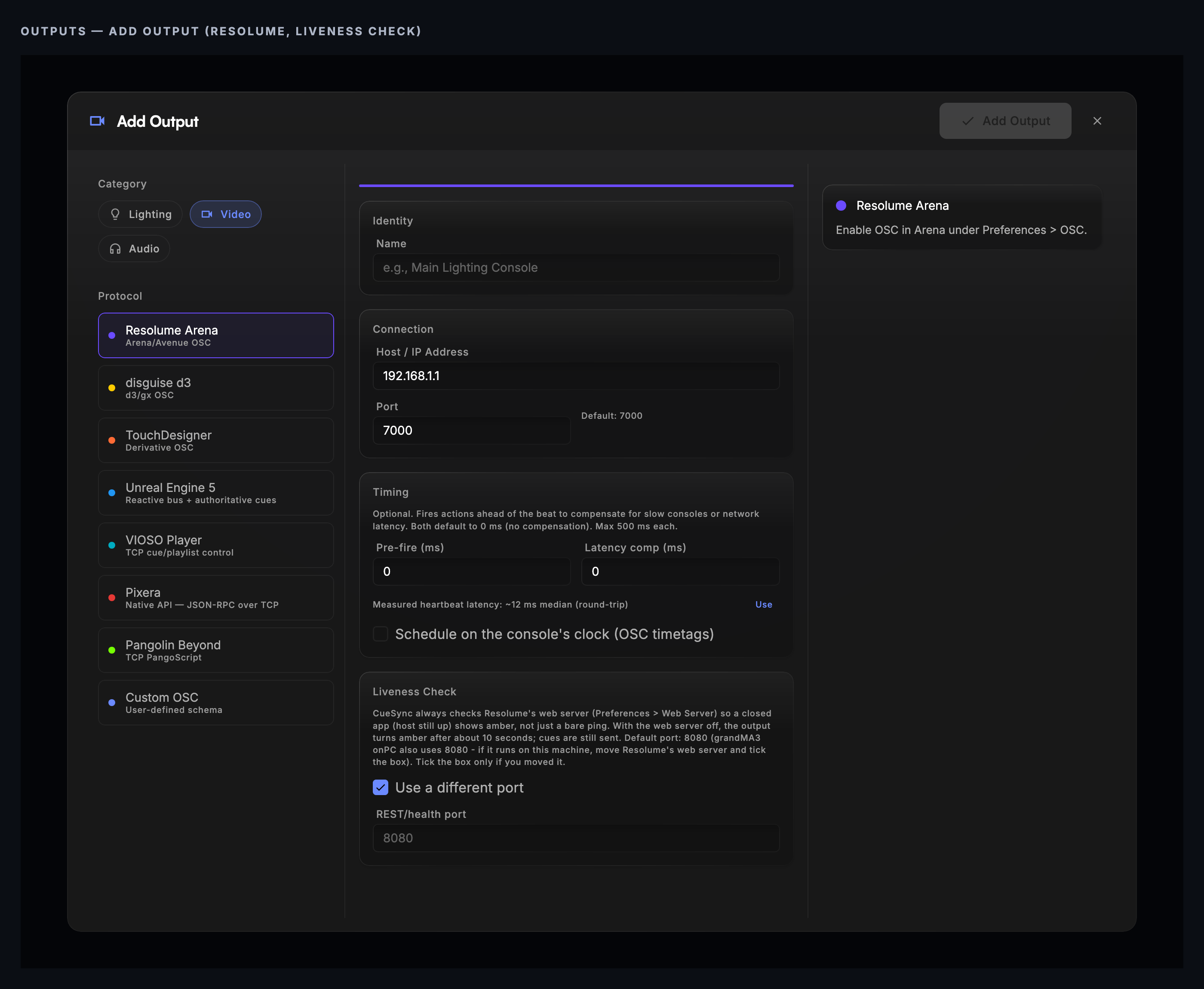Click the headphones icon in Audio chip
Viewport: 1204px width, 989px height.
pyautogui.click(x=115, y=249)
